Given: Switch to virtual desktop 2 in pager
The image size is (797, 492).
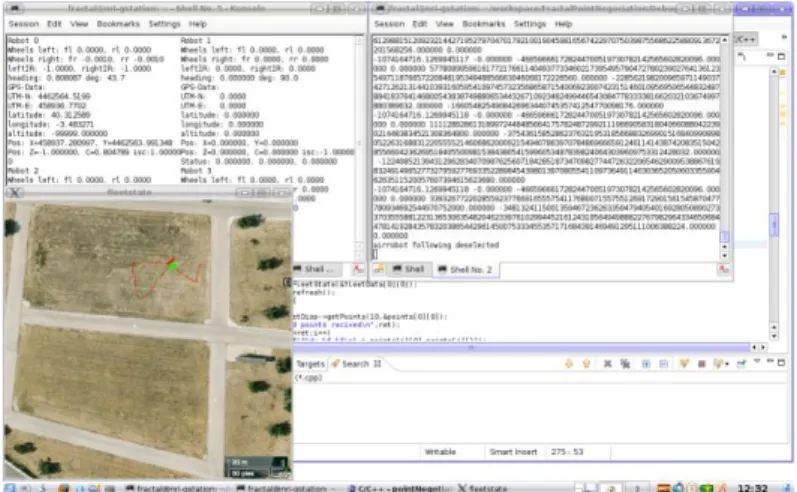Looking at the screenshot, I should coord(611,488).
